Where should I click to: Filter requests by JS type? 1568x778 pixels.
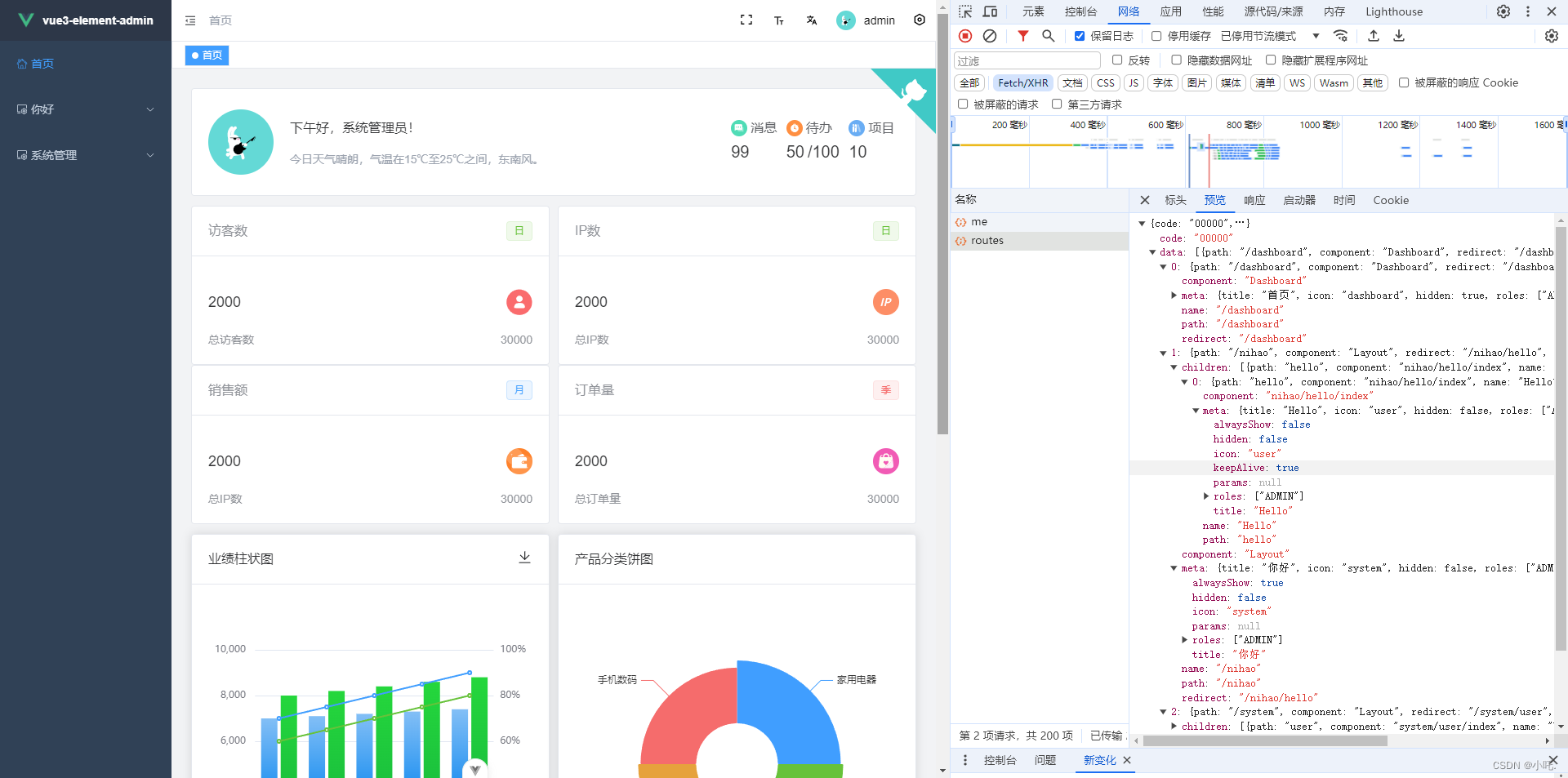1134,82
